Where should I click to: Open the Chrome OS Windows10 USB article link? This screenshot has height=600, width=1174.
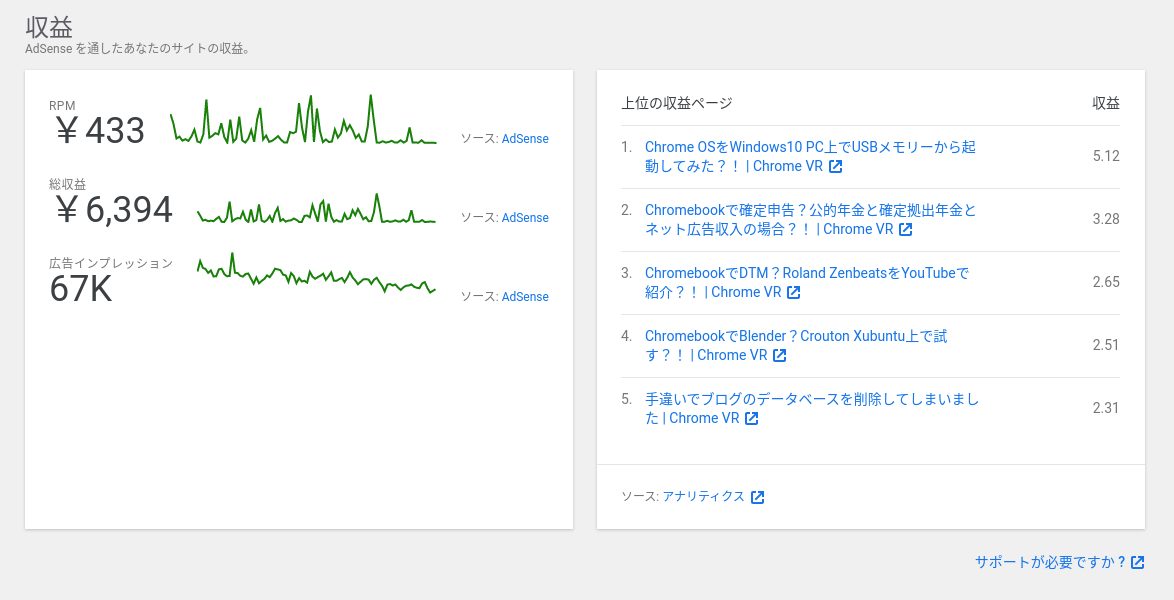pyautogui.click(x=810, y=157)
